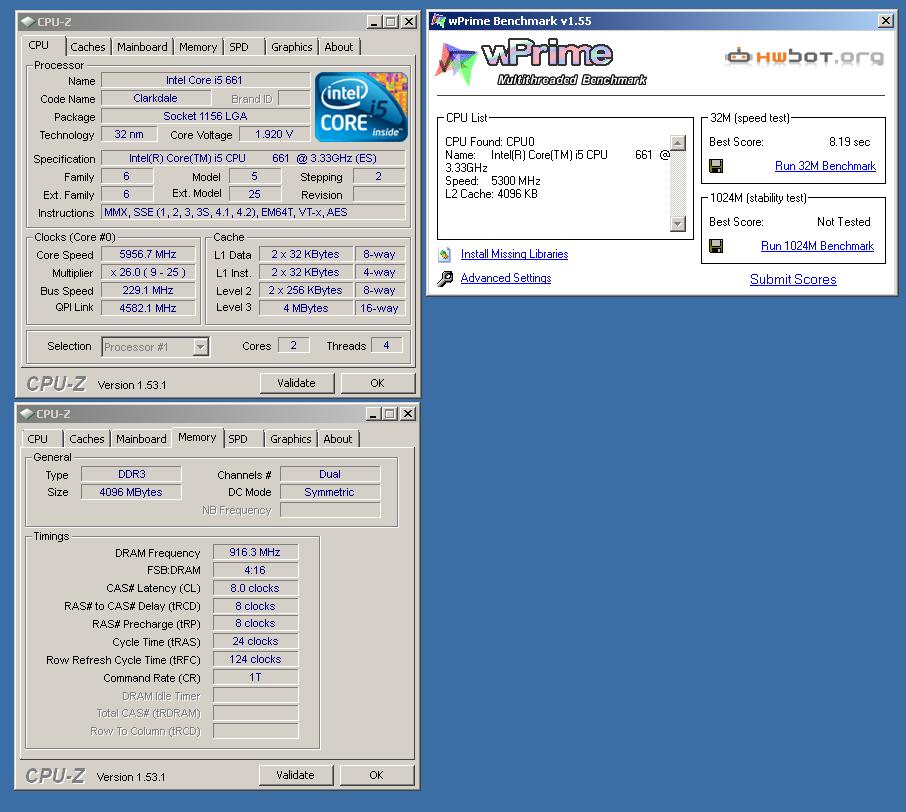Image resolution: width=906 pixels, height=812 pixels.
Task: Click the DDR3 memory type field
Action: [x=131, y=474]
